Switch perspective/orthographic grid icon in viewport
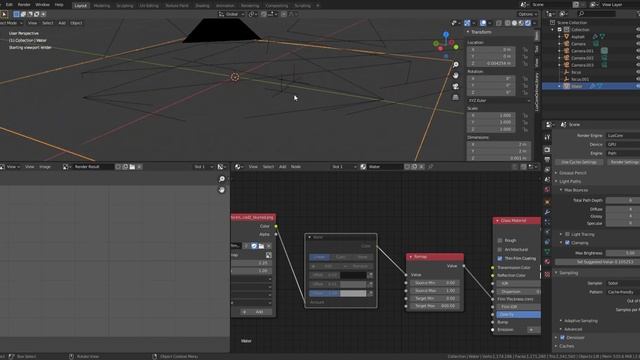The width and height of the screenshot is (640, 360). point(456,98)
